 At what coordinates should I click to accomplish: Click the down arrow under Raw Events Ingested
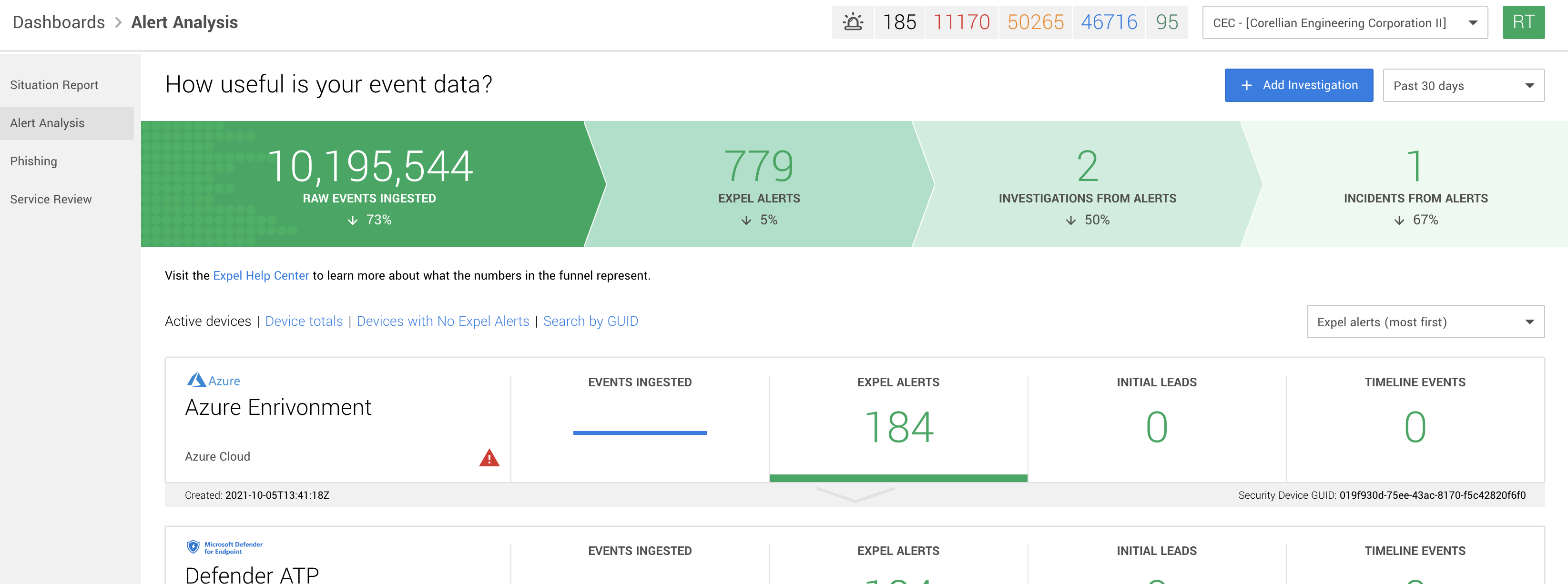(352, 220)
